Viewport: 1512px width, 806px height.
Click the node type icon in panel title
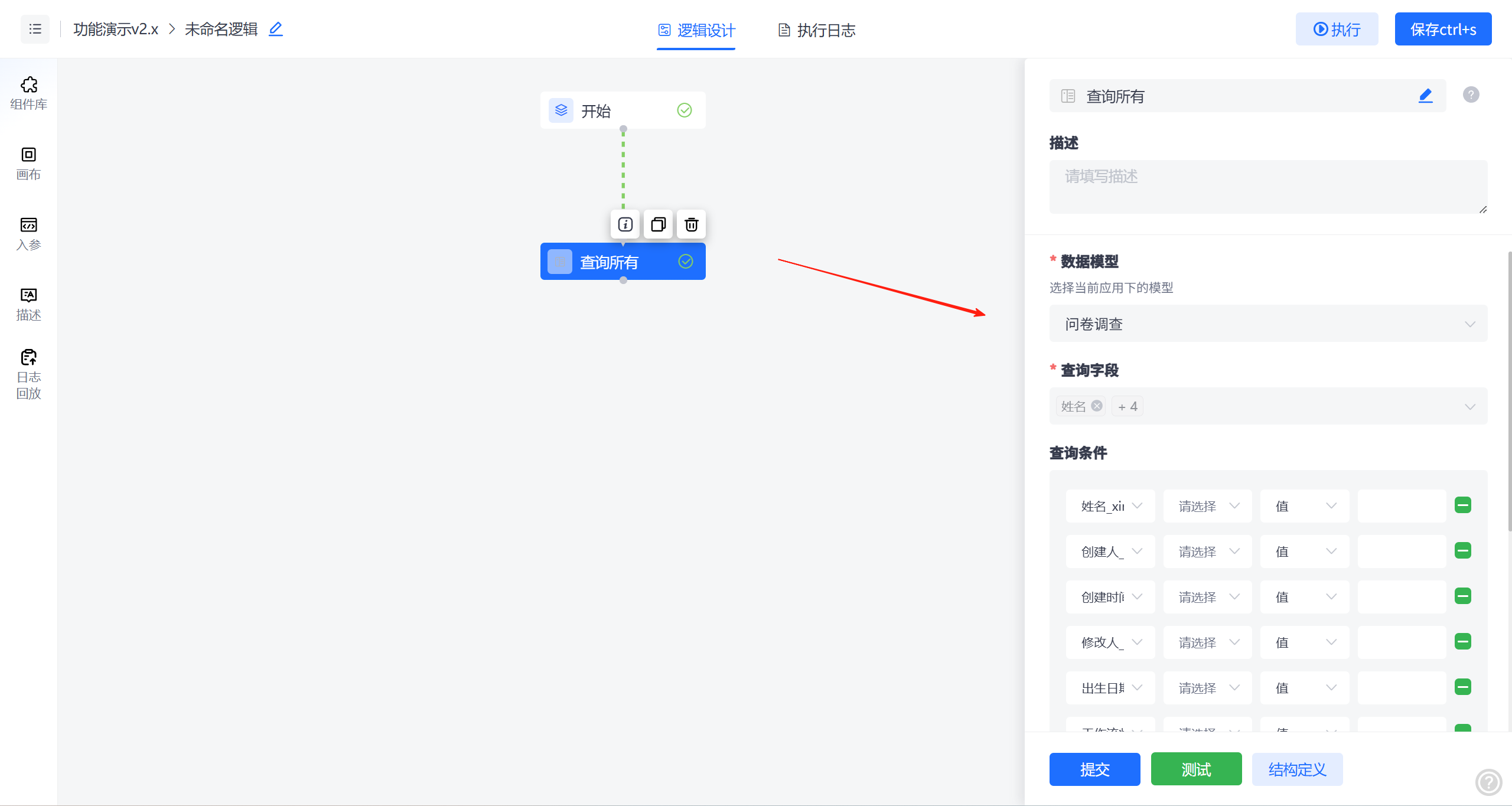1068,96
